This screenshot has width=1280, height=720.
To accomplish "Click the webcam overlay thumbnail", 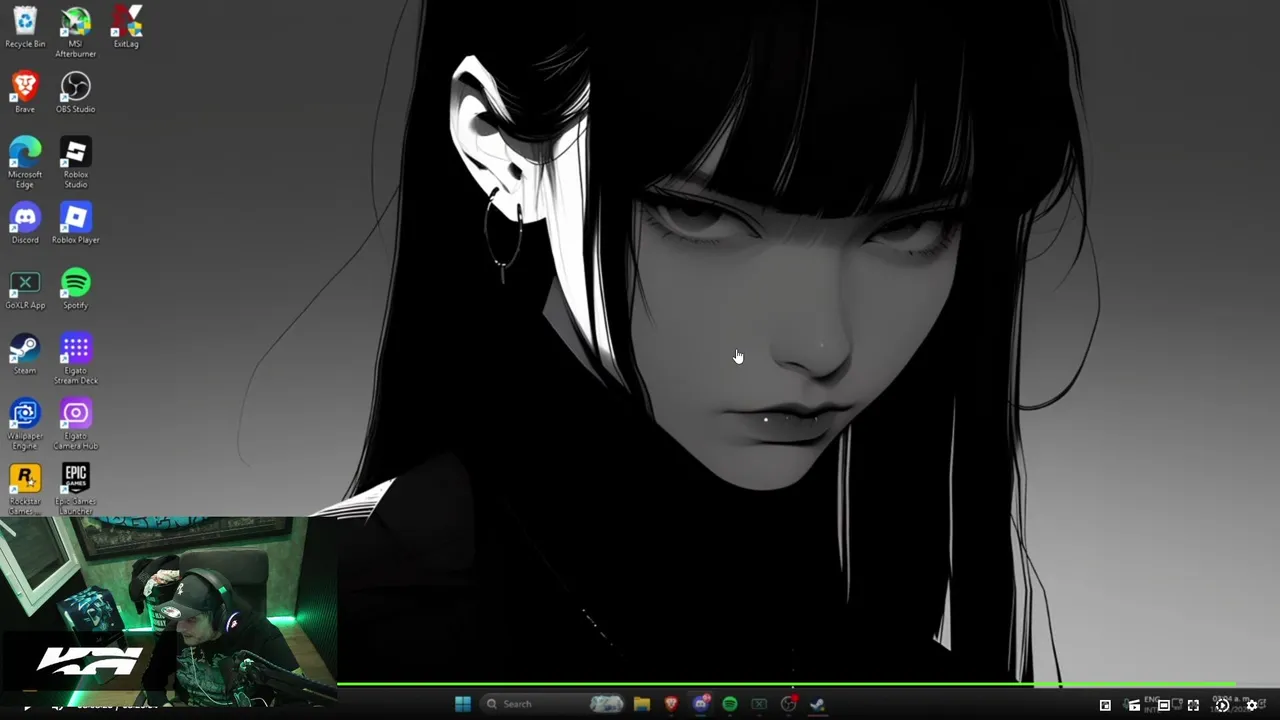I will click(x=169, y=613).
